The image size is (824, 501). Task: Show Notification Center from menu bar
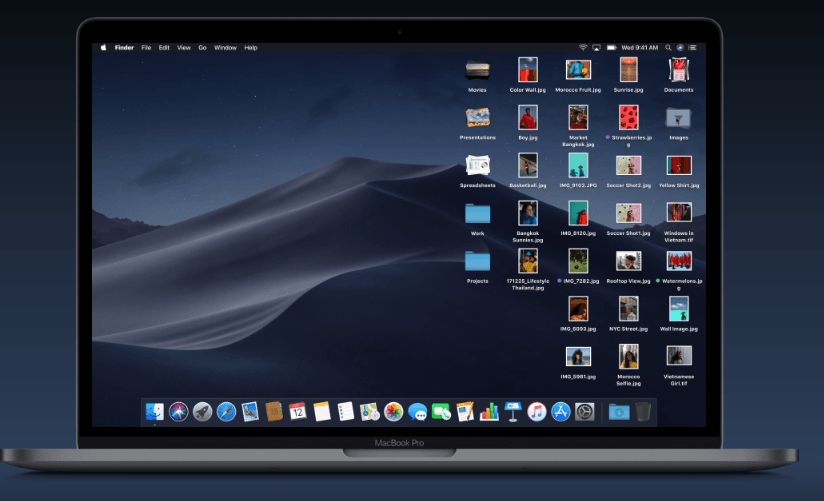[x=691, y=47]
